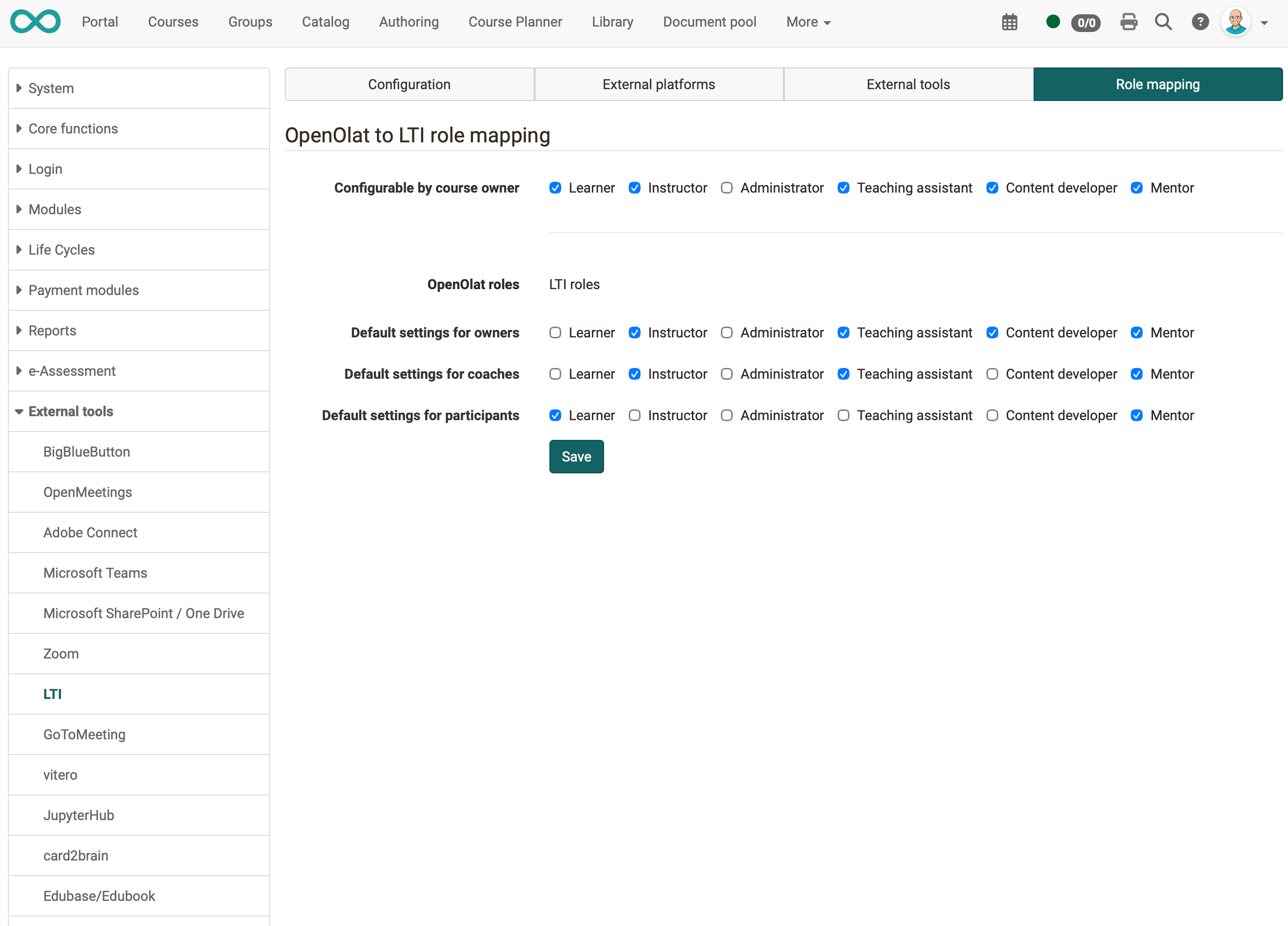Open the Course Planner from the menu bar
Screen dimensions: 1288x926
[514, 22]
